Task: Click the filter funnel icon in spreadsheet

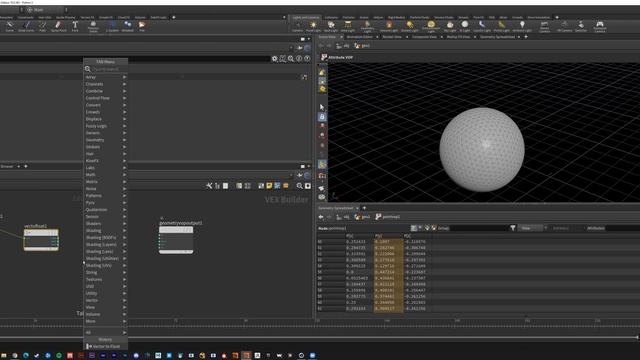Action: point(513,228)
